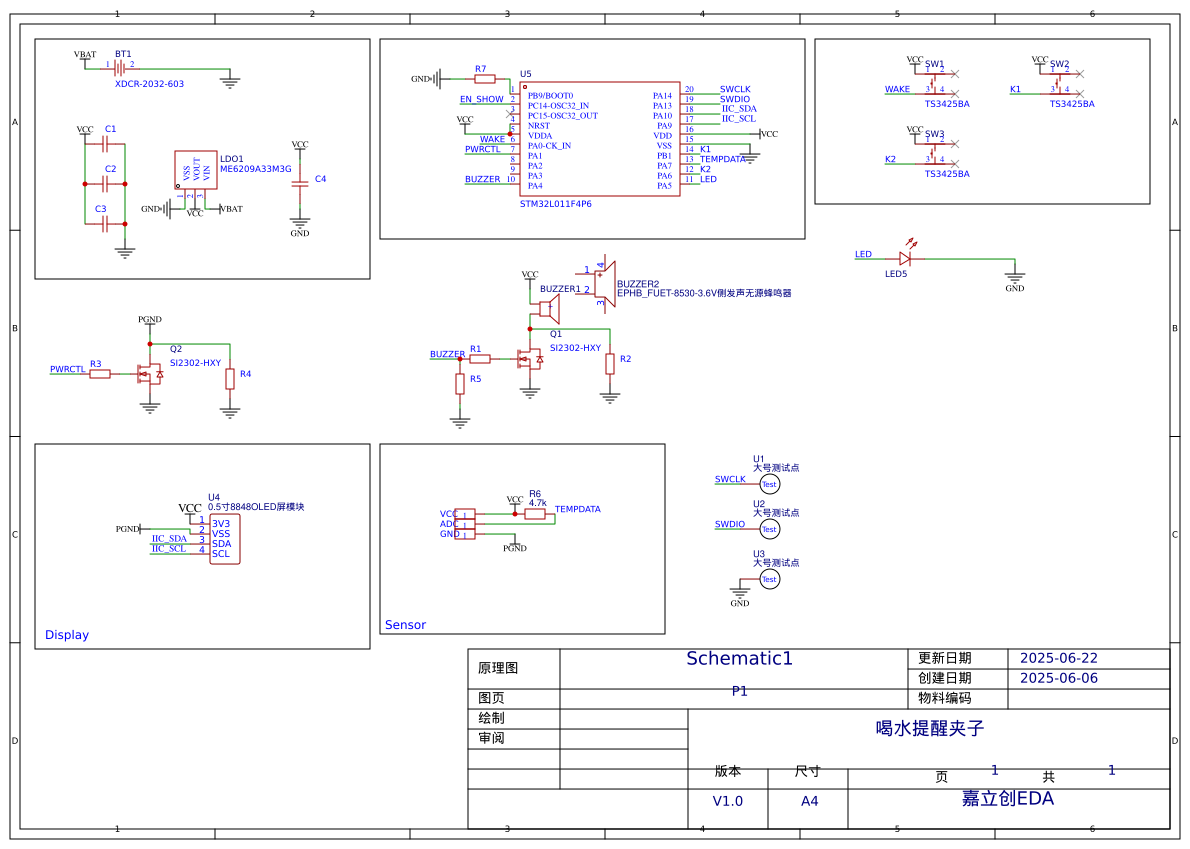Select resistor R6 4.7k symbol
Image resolution: width=1190 pixels, height=849 pixels.
[535, 514]
